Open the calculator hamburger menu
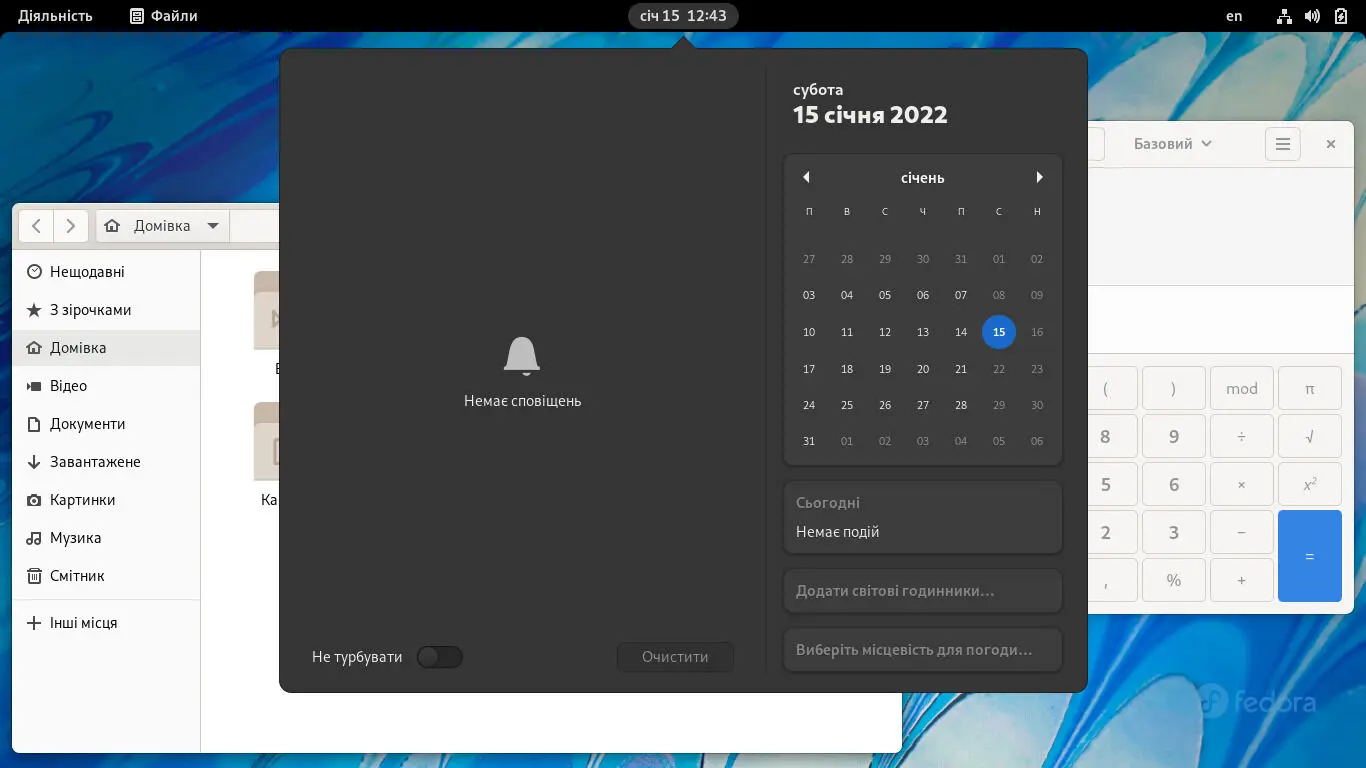The height and width of the screenshot is (768, 1366). click(x=1283, y=144)
